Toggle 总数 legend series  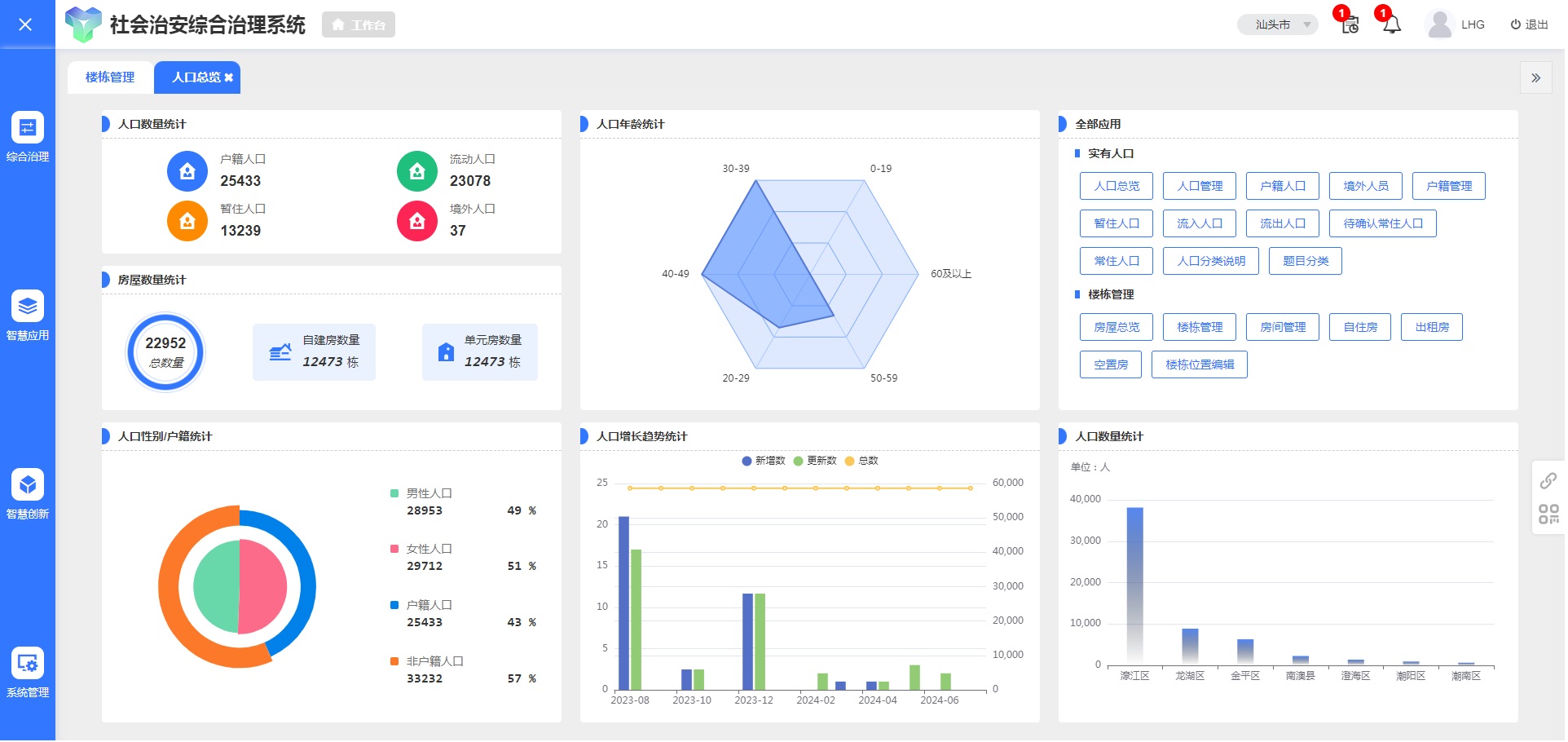click(861, 461)
